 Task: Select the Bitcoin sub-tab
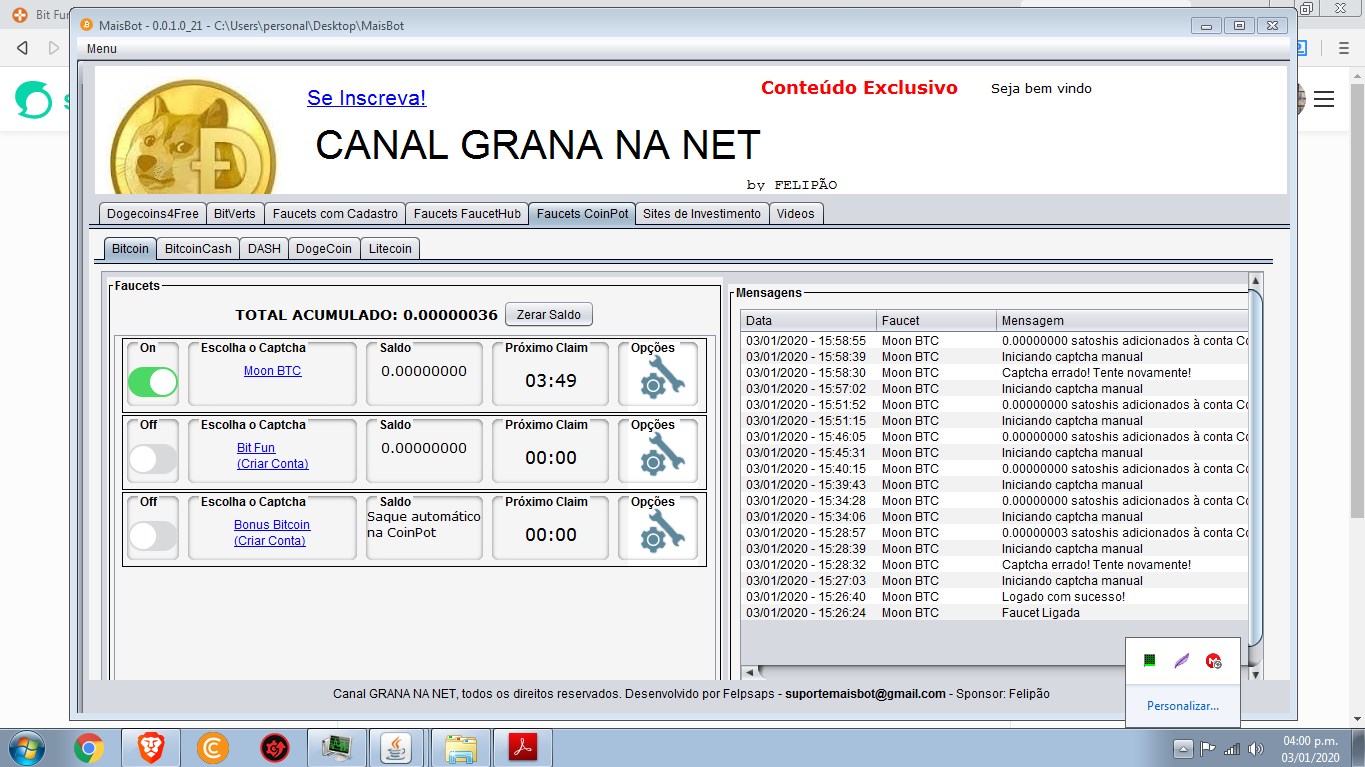[x=130, y=248]
